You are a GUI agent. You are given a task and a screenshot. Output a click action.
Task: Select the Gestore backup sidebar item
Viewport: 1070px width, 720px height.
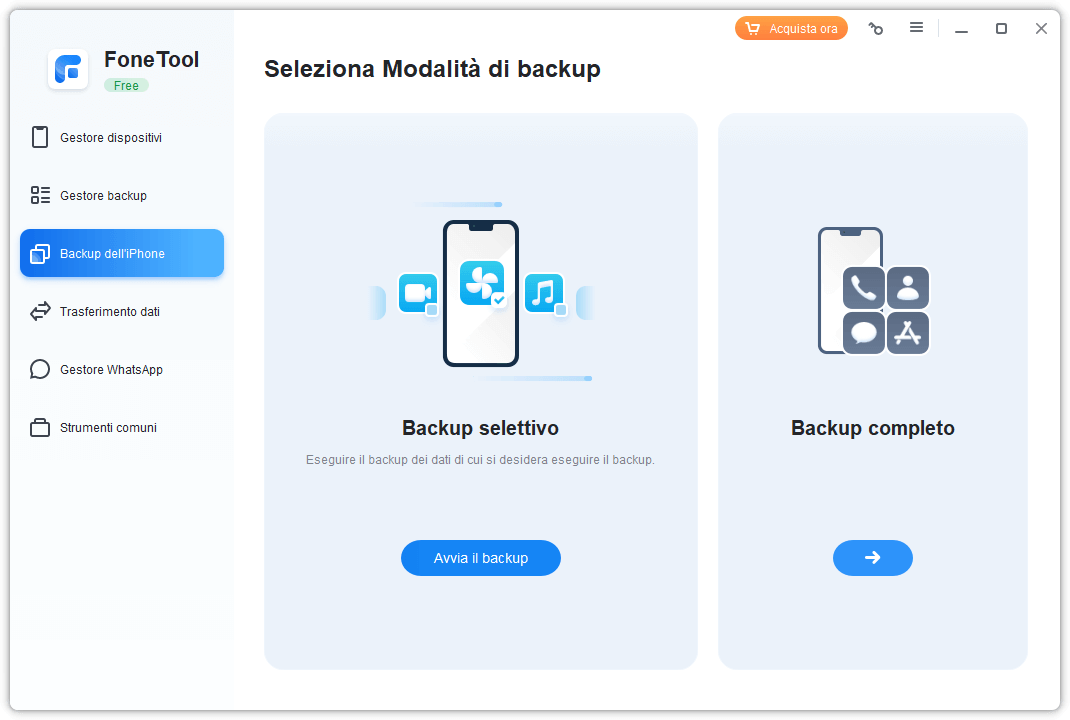pyautogui.click(x=103, y=196)
